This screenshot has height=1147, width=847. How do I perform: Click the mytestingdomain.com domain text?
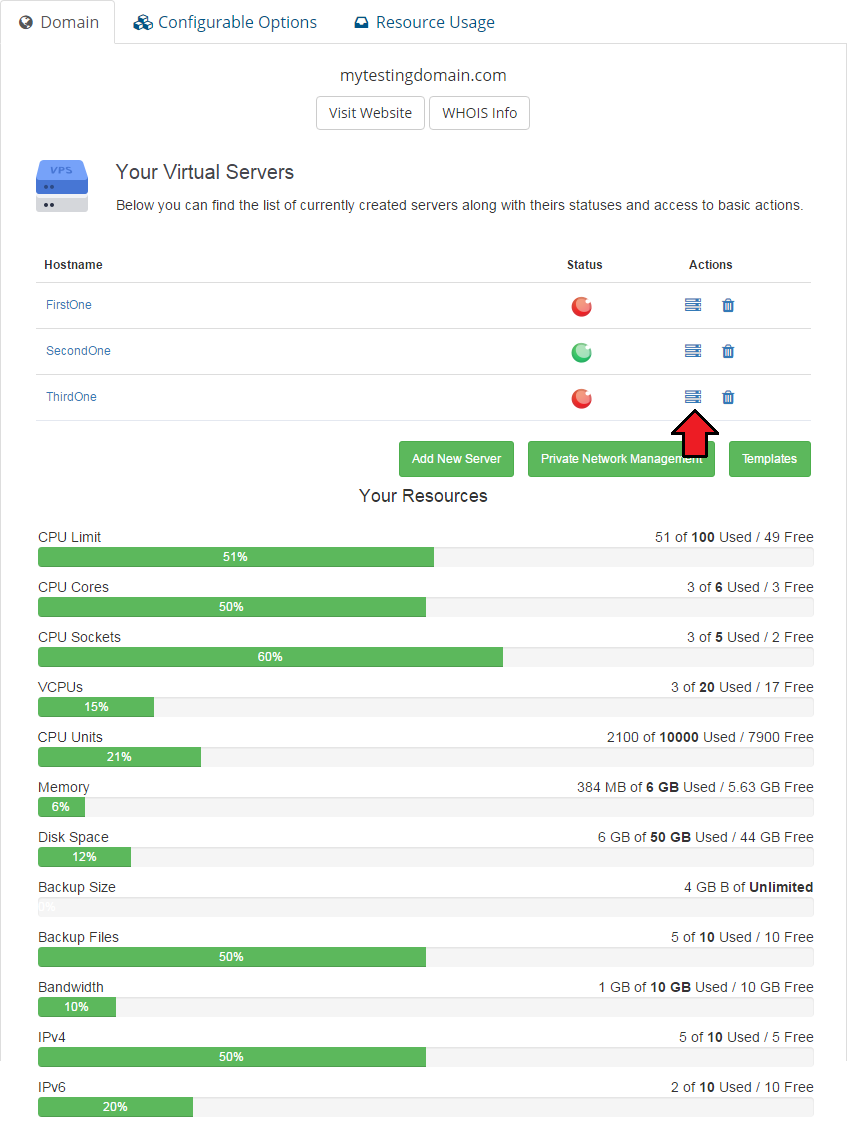423,75
